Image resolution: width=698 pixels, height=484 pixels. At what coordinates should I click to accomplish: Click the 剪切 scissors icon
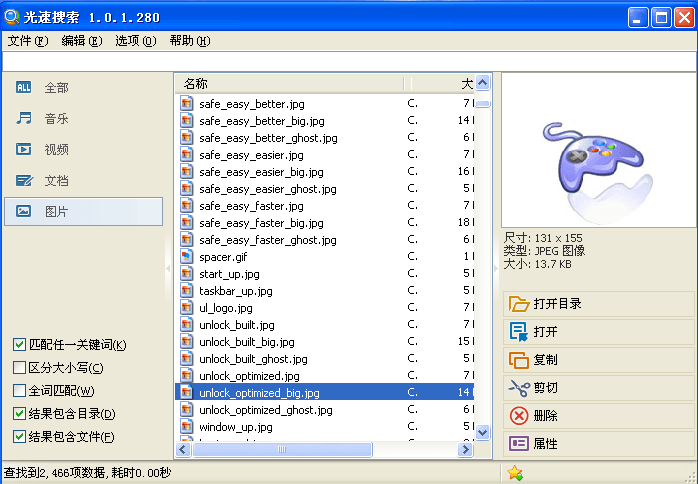click(x=518, y=388)
